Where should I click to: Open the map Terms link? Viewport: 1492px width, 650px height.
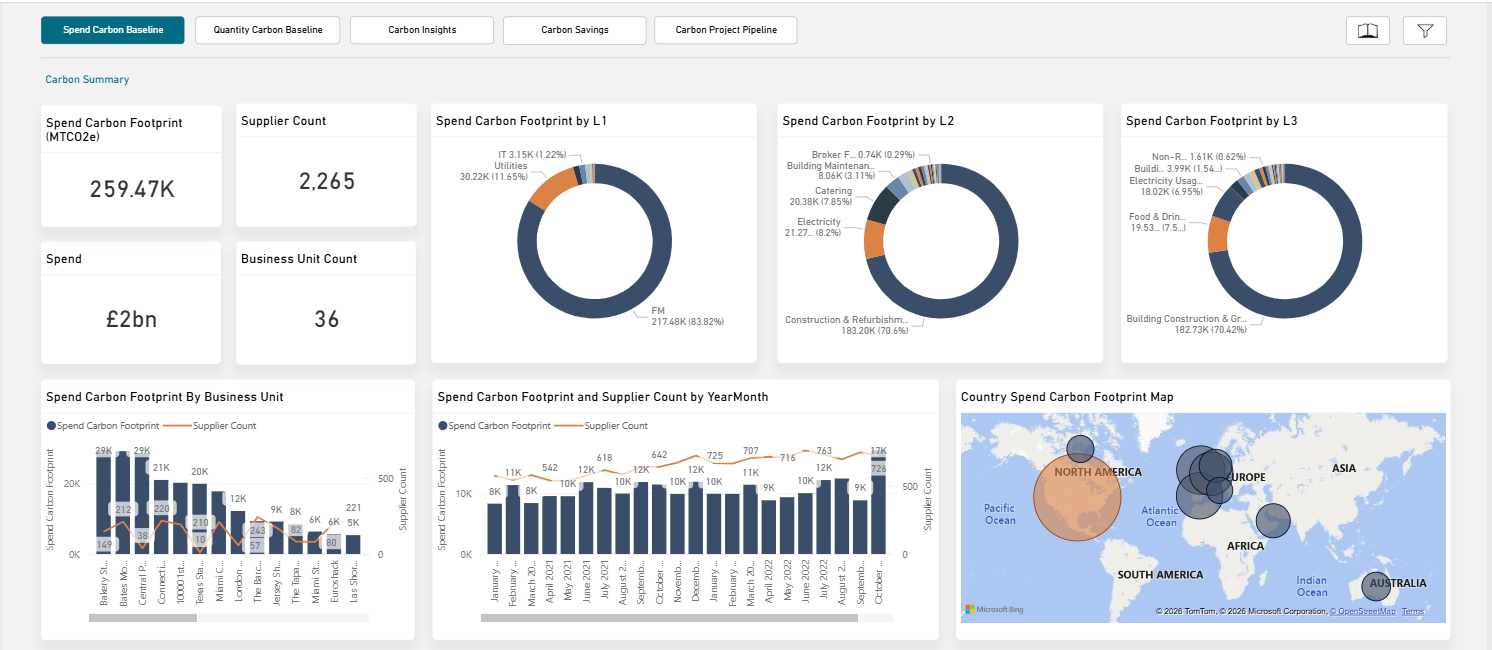(x=1411, y=611)
